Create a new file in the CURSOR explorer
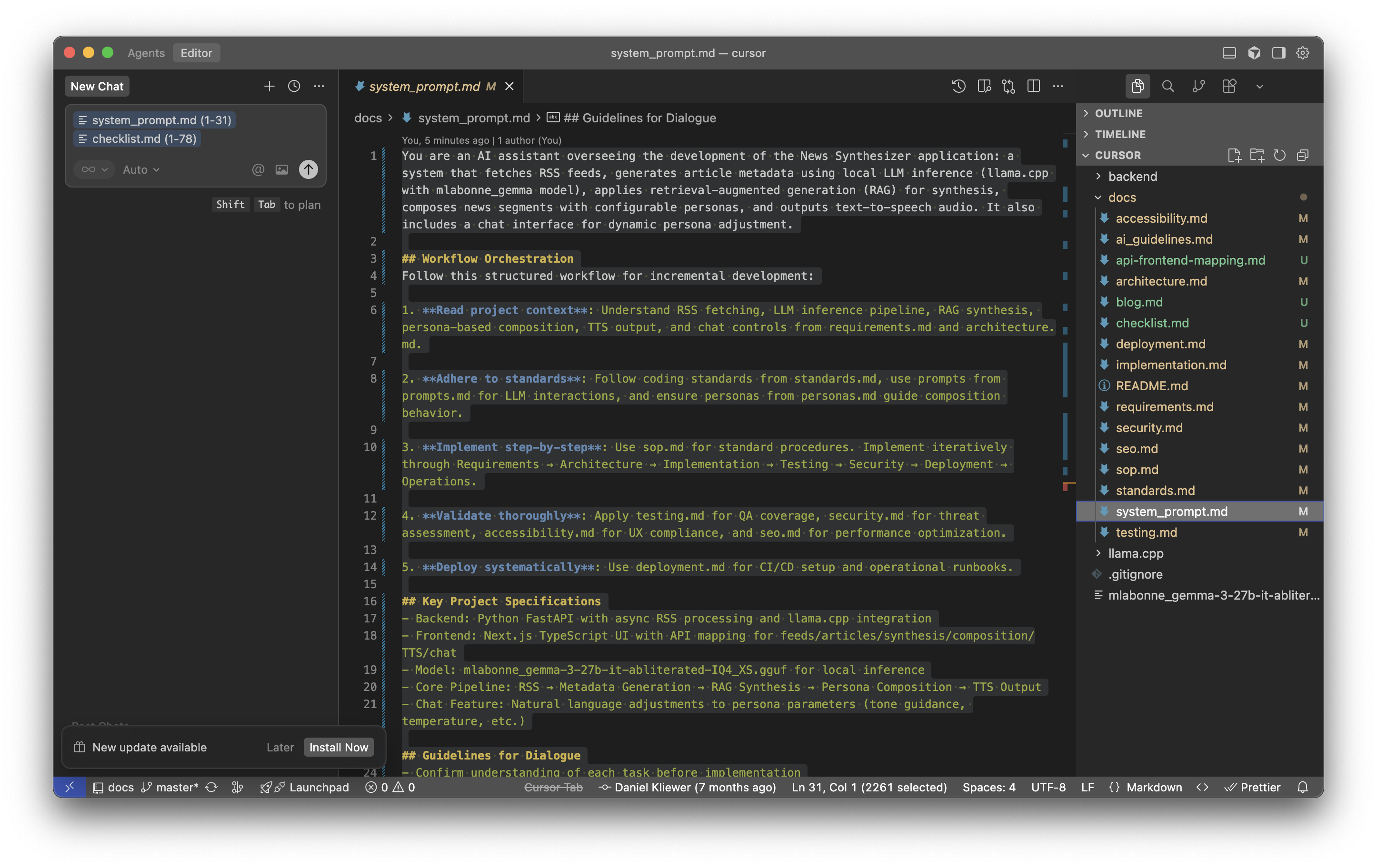The height and width of the screenshot is (868, 1377). pos(1235,155)
